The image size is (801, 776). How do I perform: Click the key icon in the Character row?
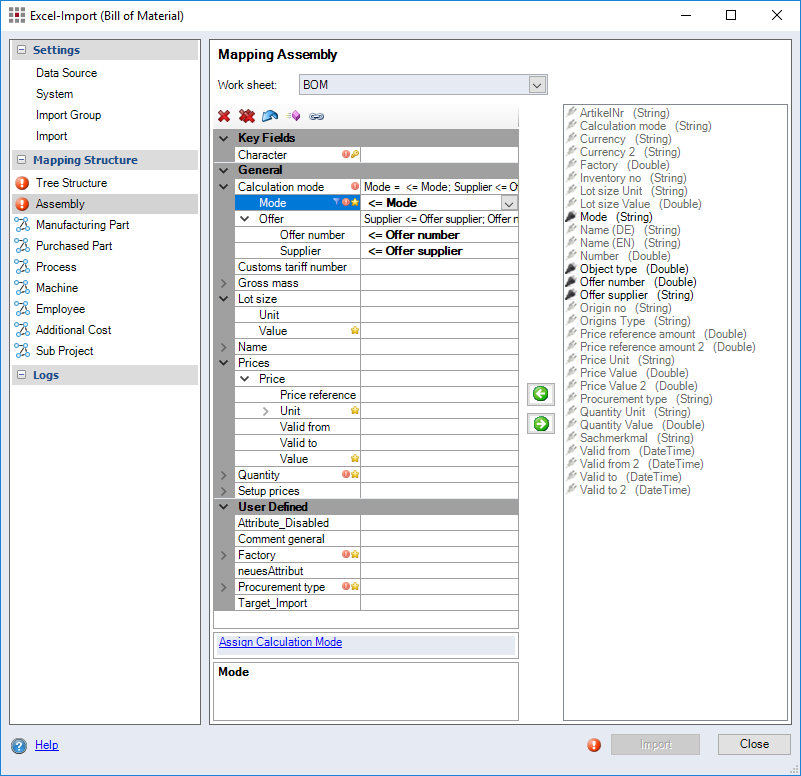point(355,154)
